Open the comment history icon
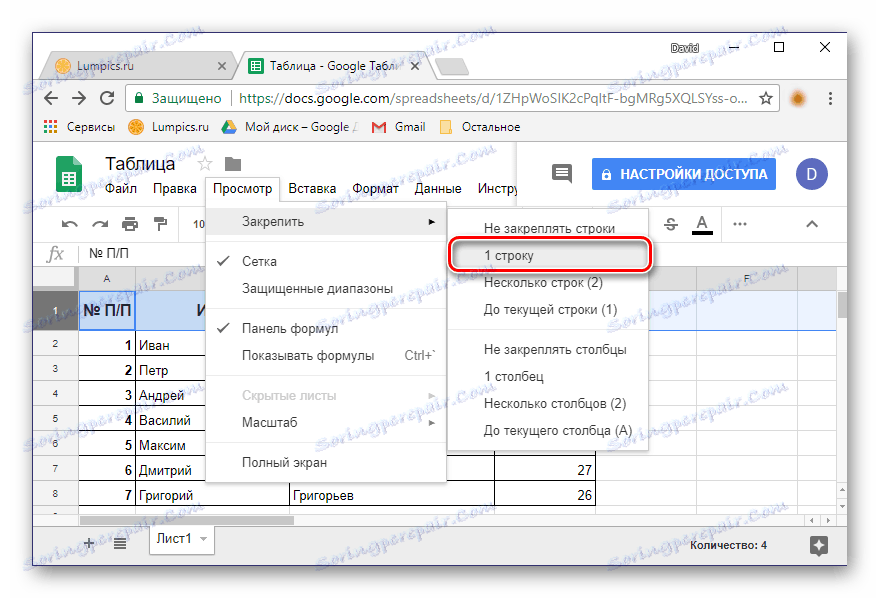 pos(560,173)
